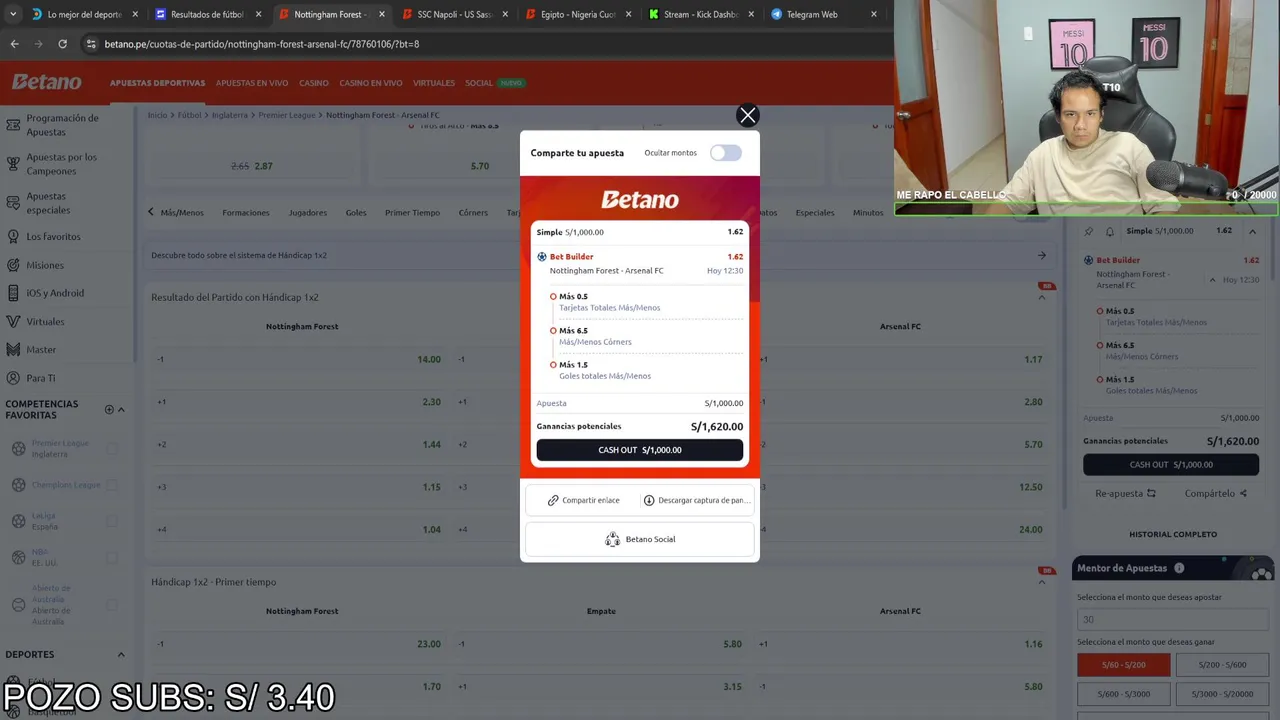Open SOCIAL section in header
The width and height of the screenshot is (1280, 720).
[478, 83]
